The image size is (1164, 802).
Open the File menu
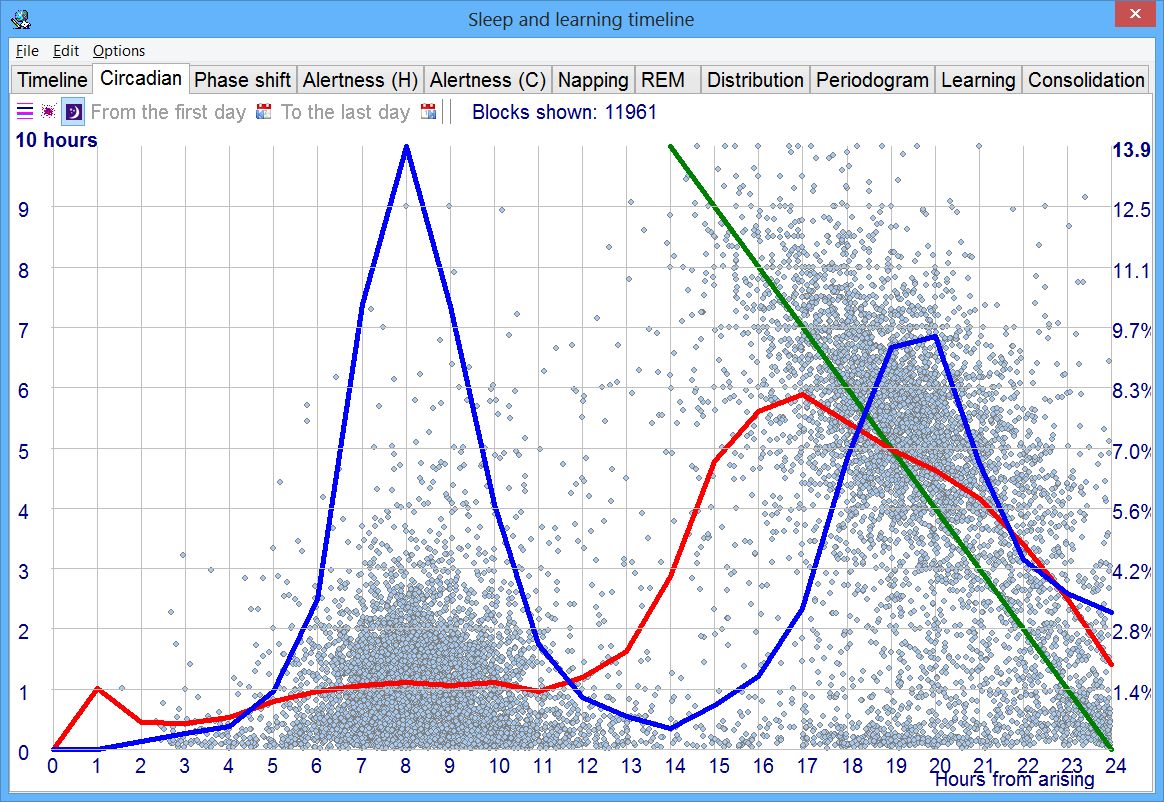click(x=27, y=51)
